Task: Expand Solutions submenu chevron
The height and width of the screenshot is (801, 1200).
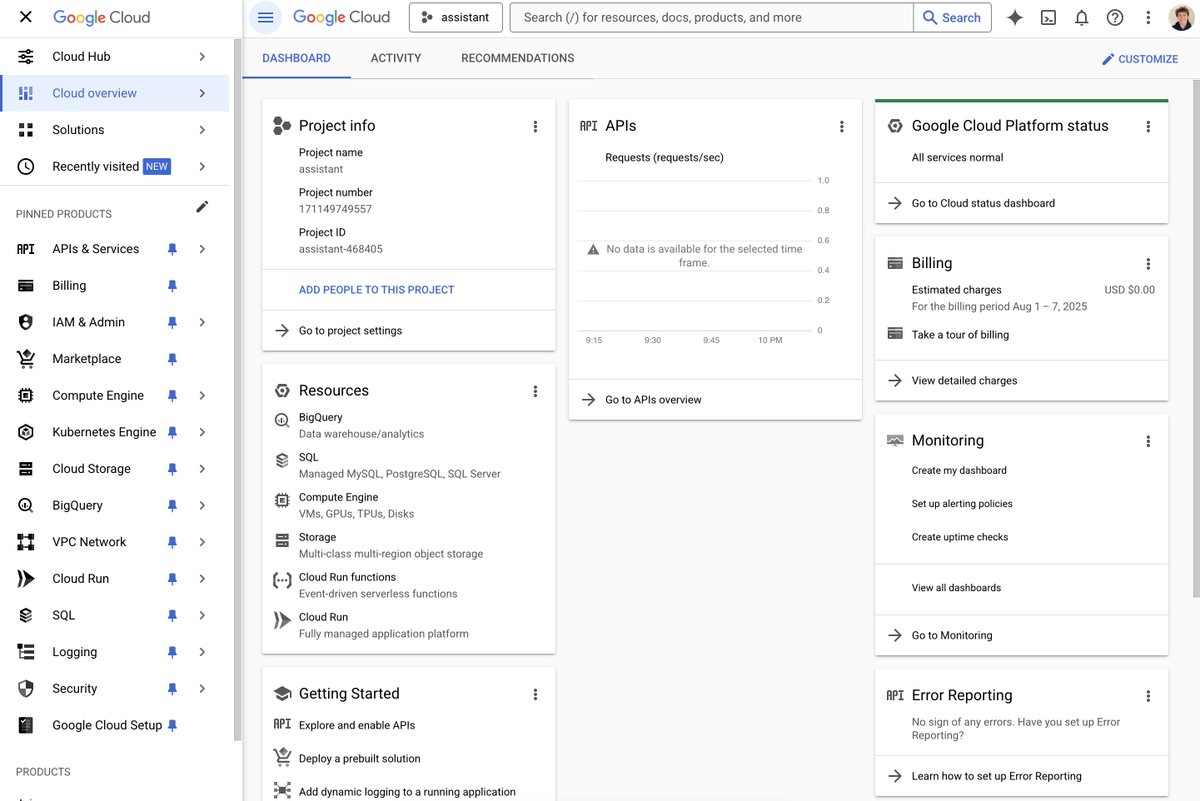Action: tap(202, 130)
